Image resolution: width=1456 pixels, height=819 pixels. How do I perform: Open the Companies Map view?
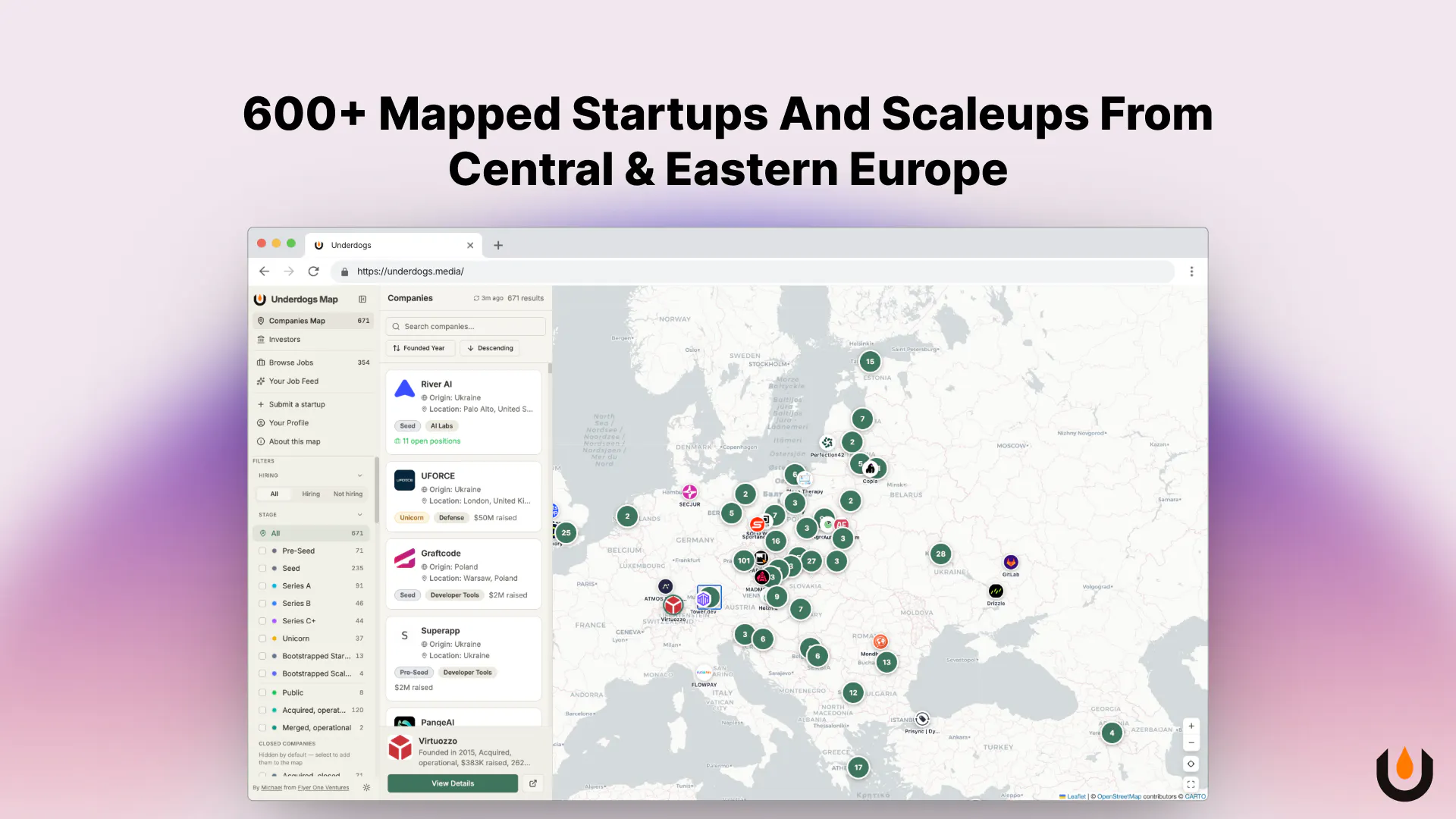click(312, 321)
